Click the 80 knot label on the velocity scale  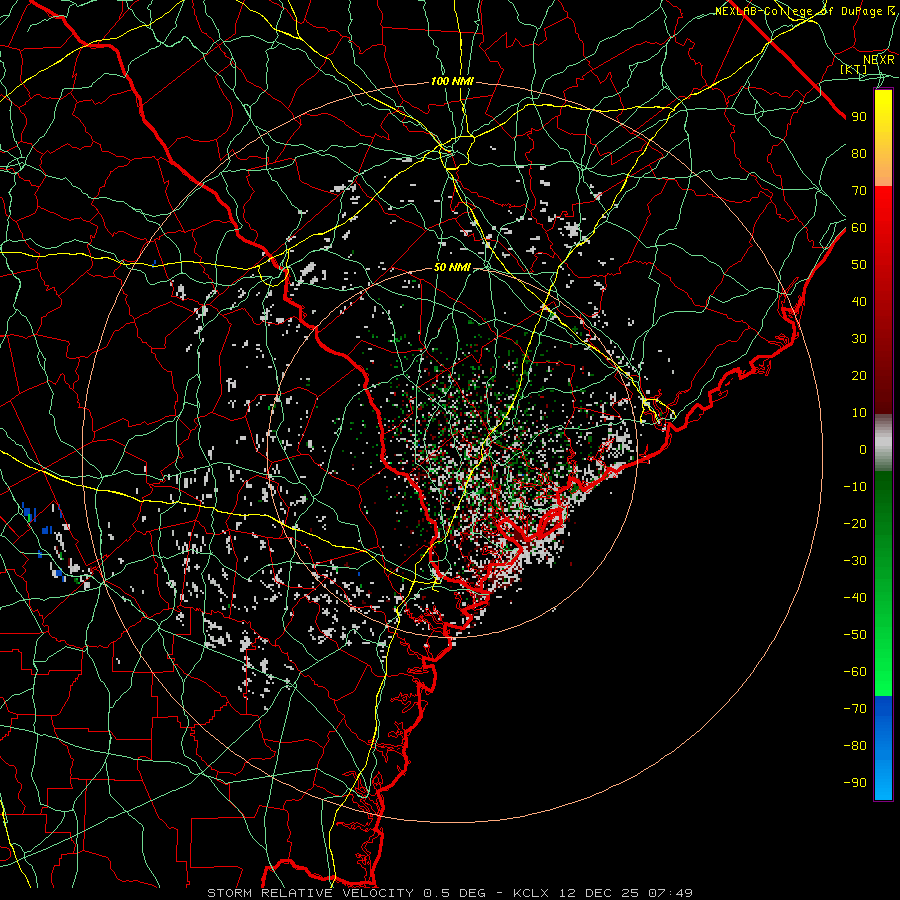(x=859, y=154)
